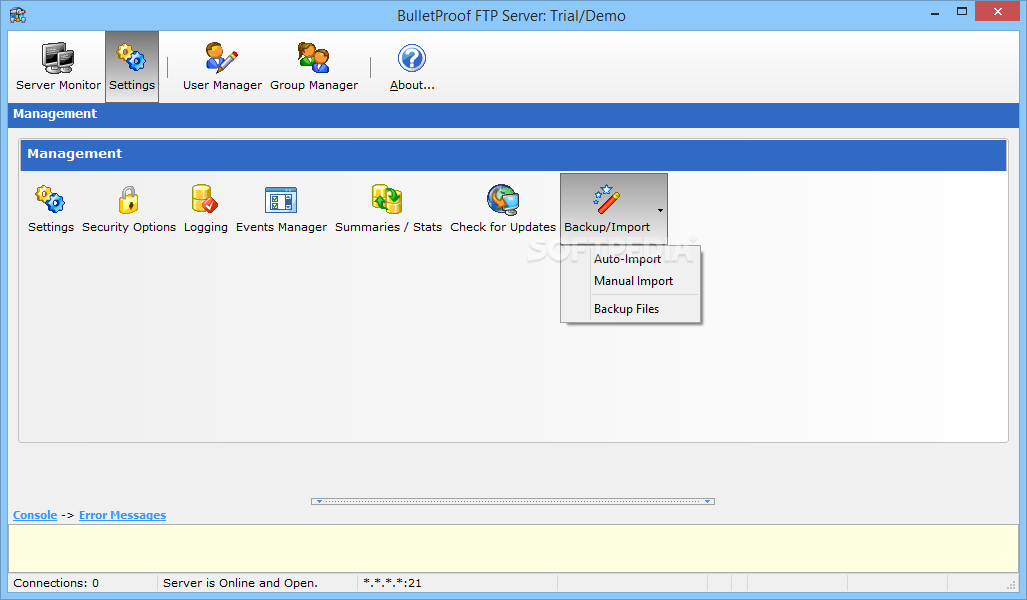Image resolution: width=1027 pixels, height=600 pixels.
Task: Open the Group Manager
Action: tap(314, 67)
